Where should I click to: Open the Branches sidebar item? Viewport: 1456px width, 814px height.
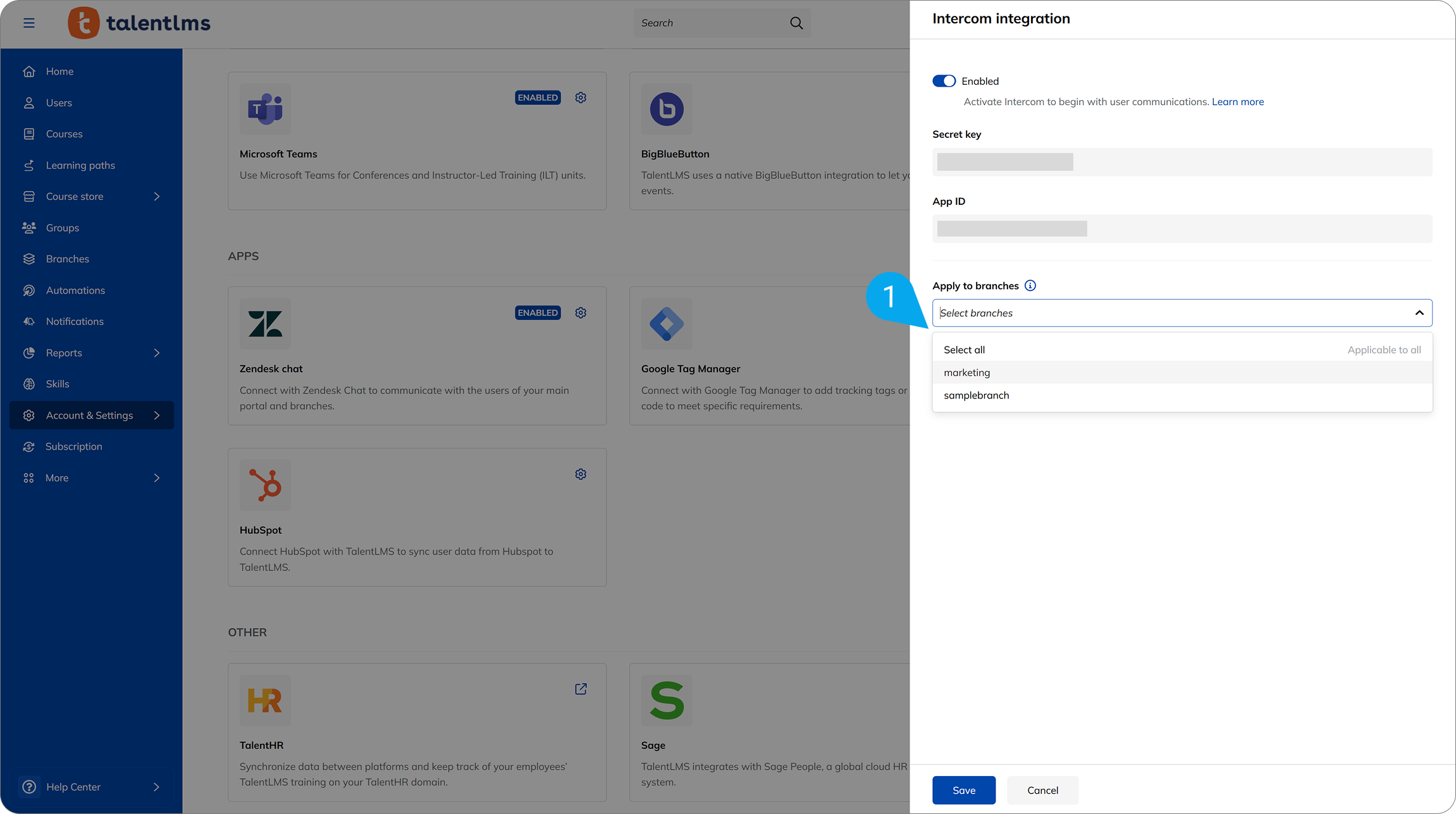click(67, 259)
